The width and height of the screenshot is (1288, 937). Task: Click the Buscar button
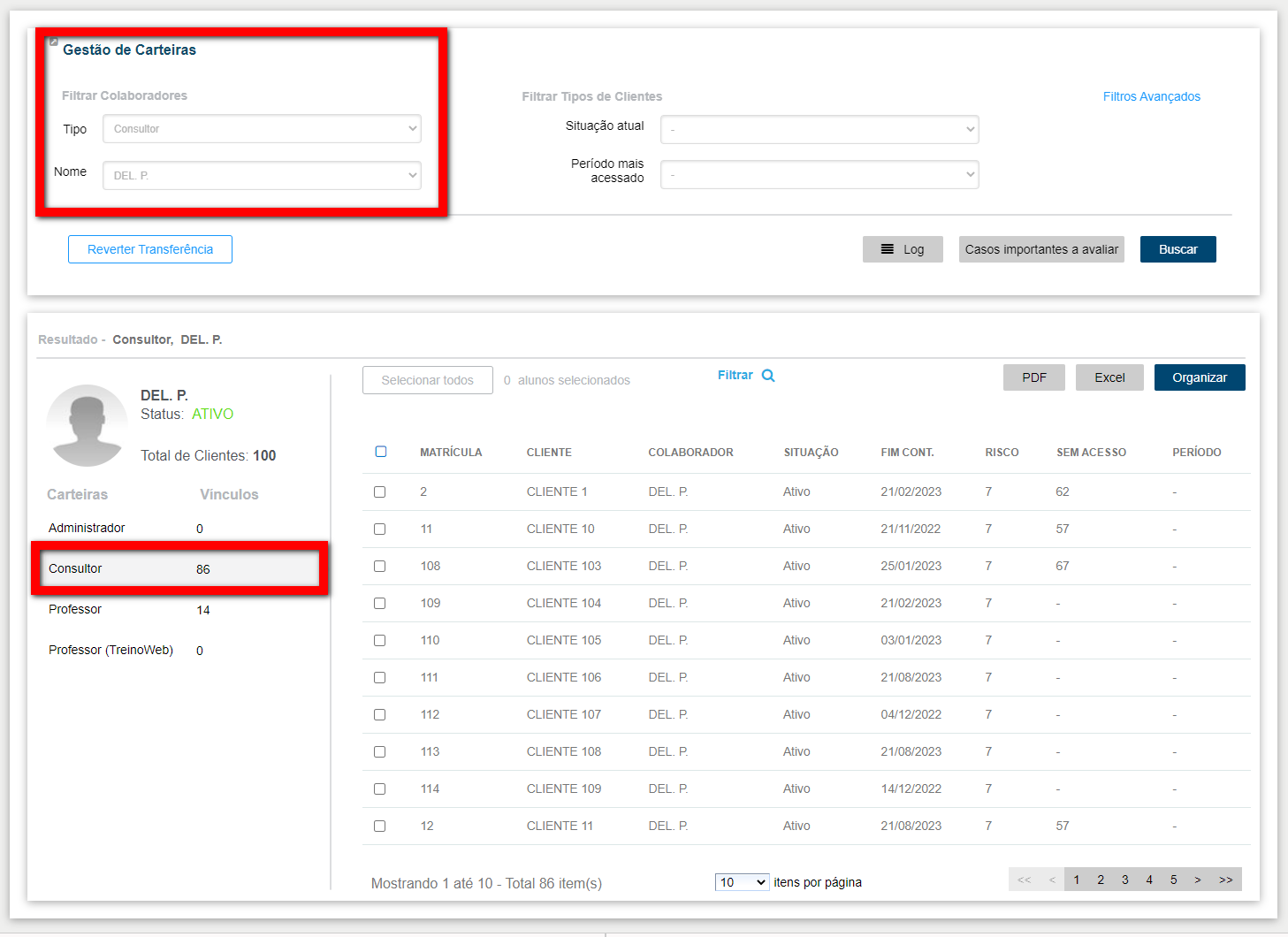click(x=1177, y=249)
